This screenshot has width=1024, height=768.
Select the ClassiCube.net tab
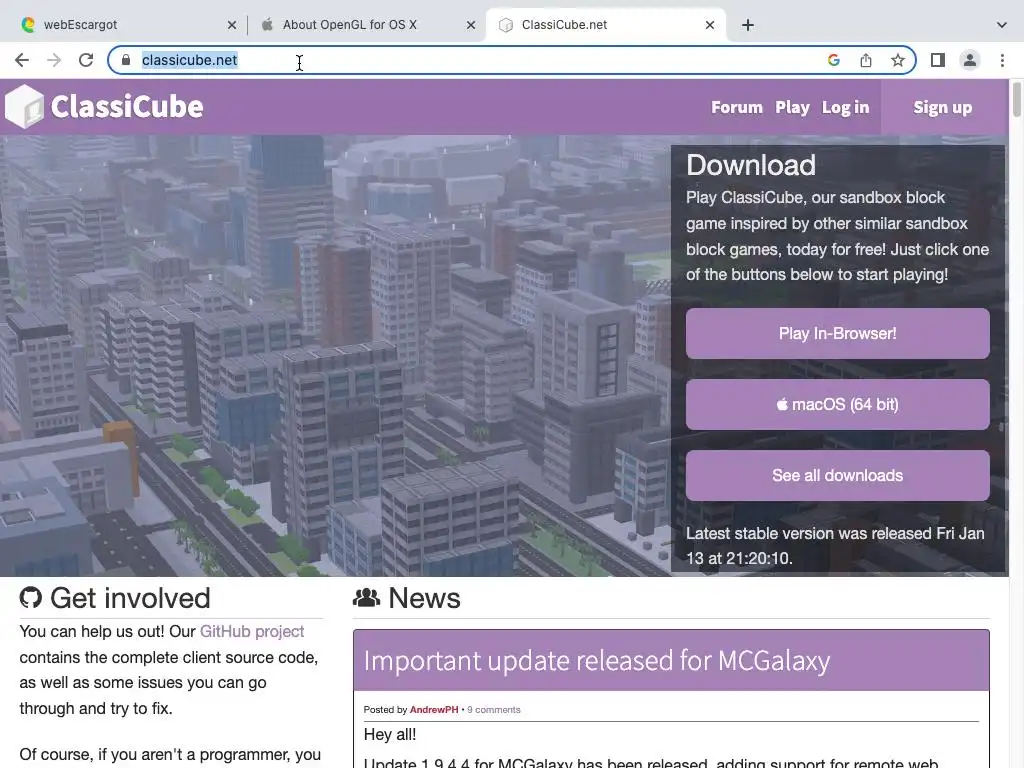coord(605,25)
